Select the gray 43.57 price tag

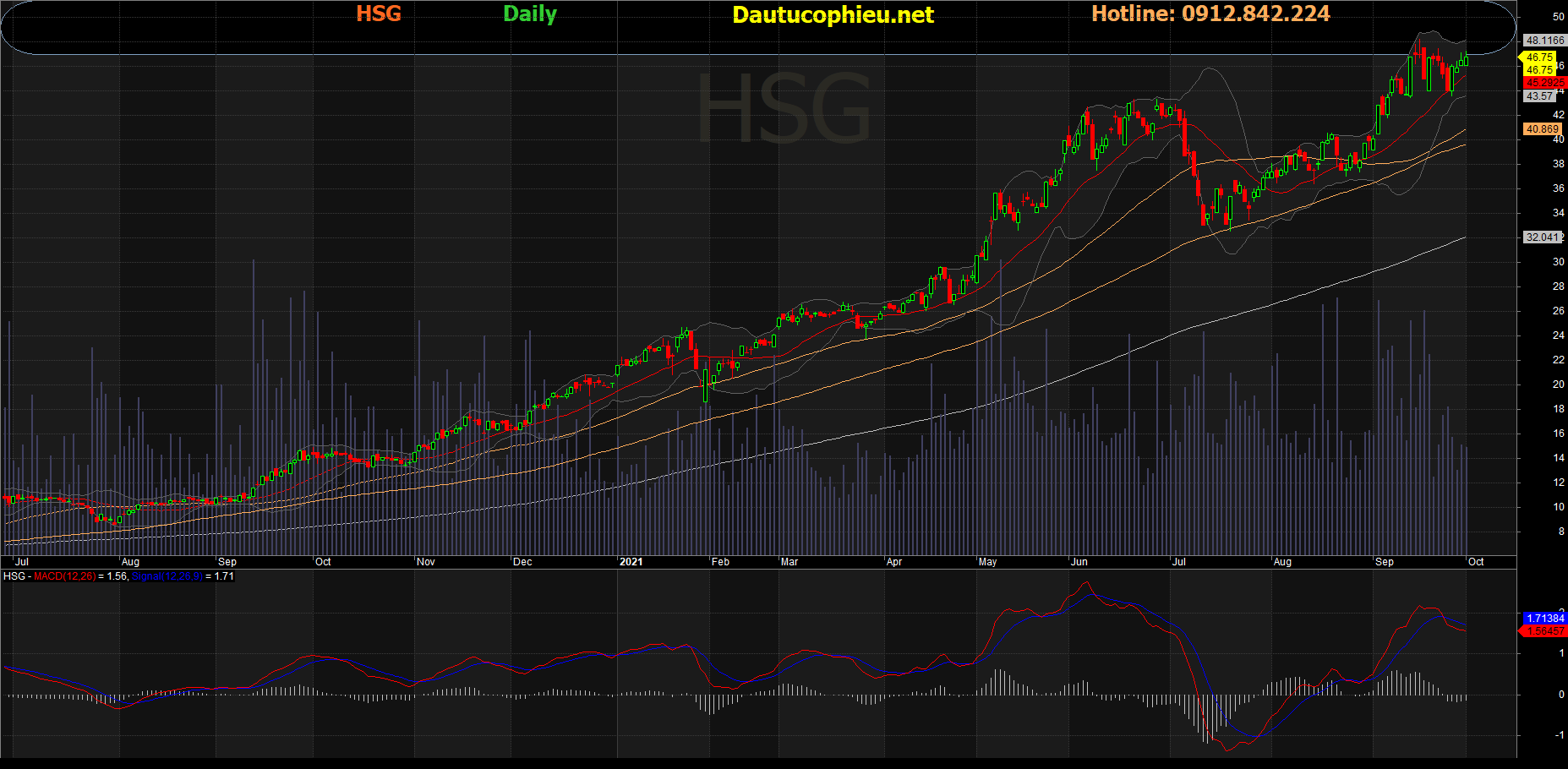[1540, 96]
